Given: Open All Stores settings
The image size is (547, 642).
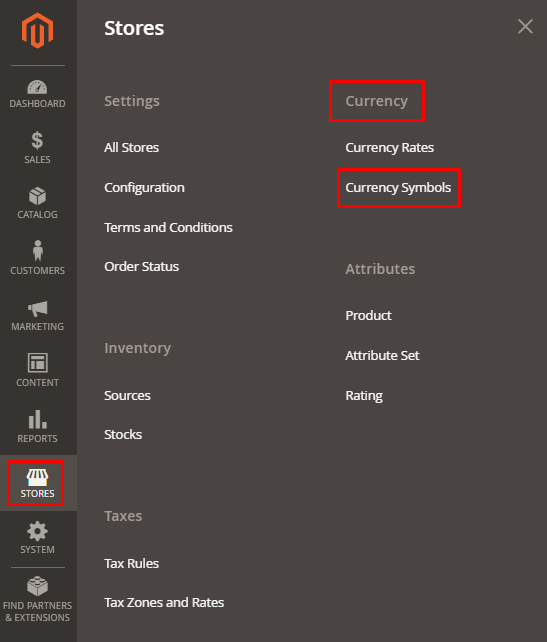Looking at the screenshot, I should (131, 147).
